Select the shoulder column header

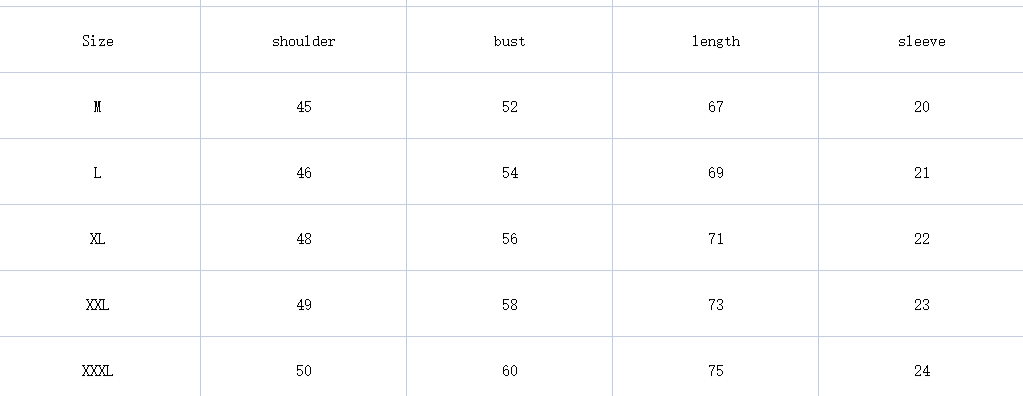tap(303, 41)
